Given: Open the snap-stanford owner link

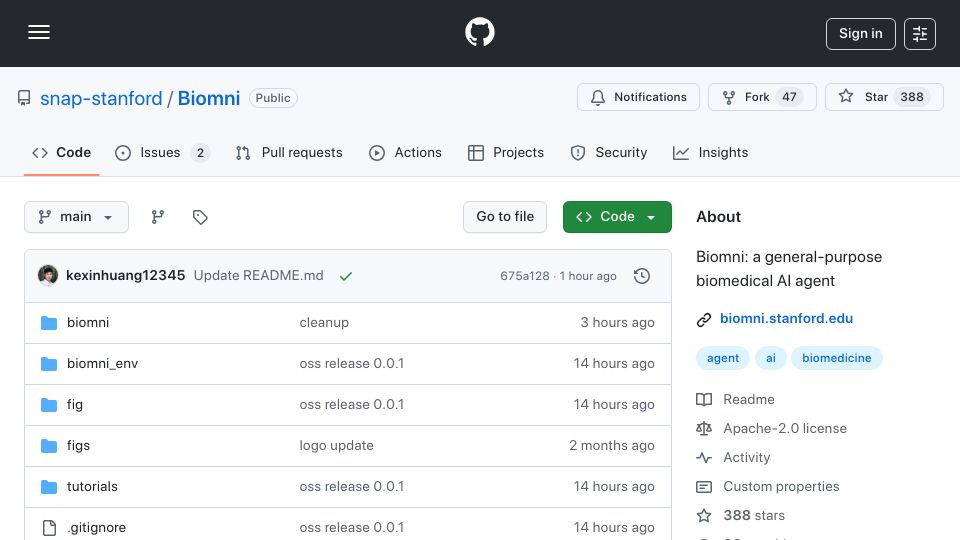Looking at the screenshot, I should tap(101, 98).
